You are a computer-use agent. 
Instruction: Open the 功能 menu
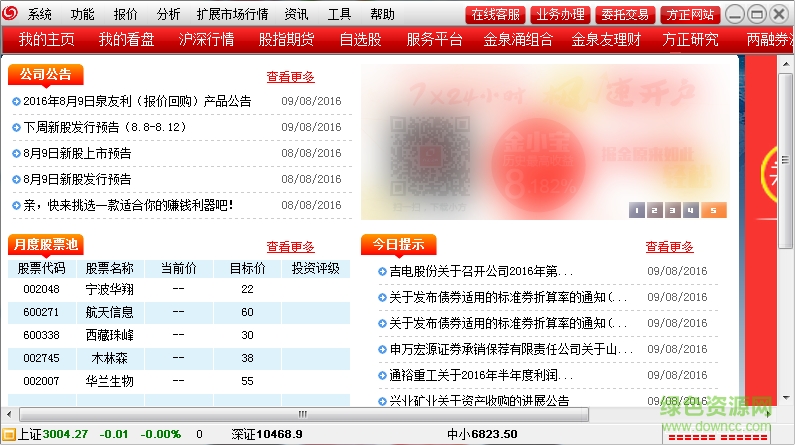click(83, 14)
